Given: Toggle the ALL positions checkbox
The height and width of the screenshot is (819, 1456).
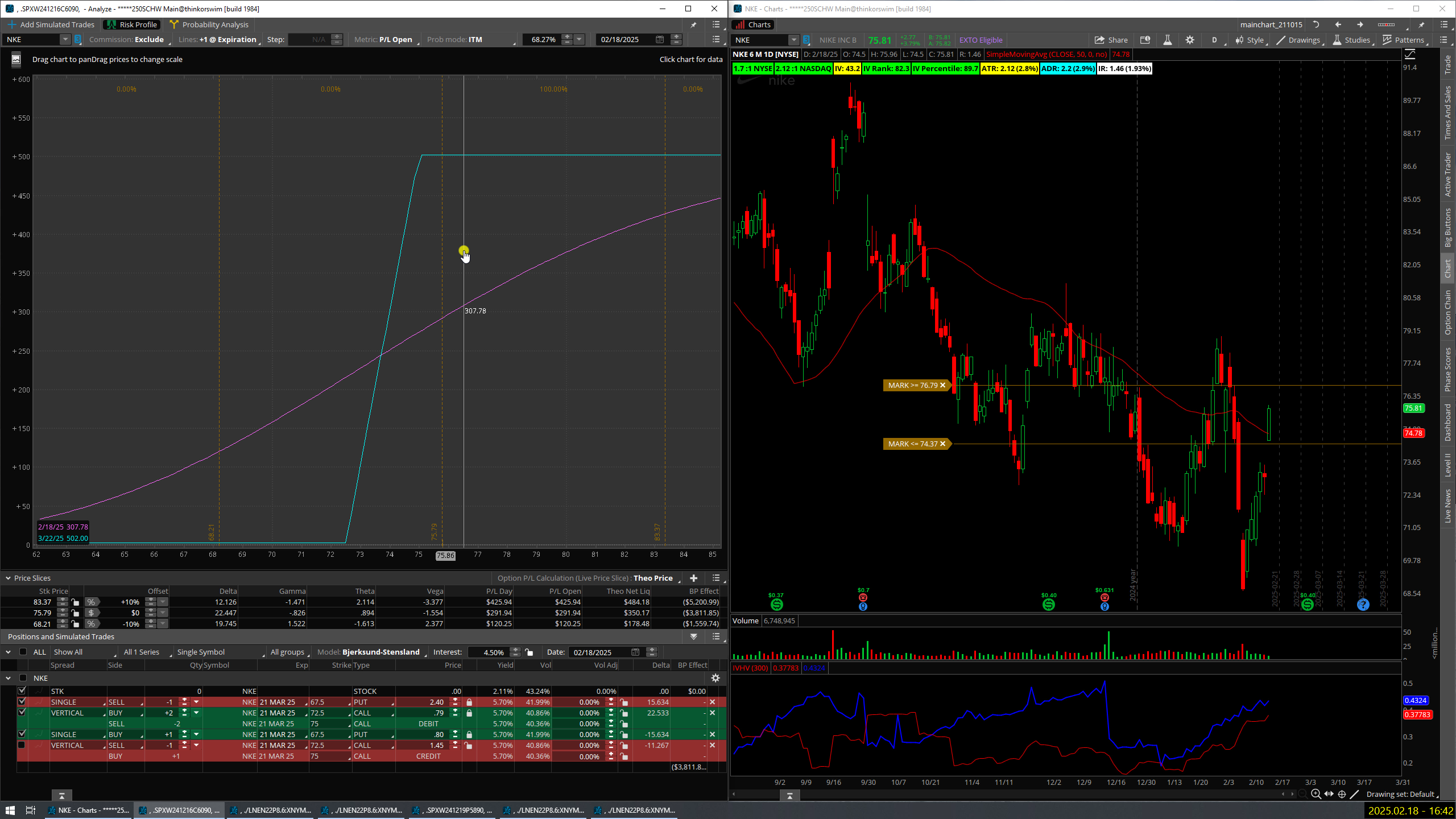Looking at the screenshot, I should [23, 652].
